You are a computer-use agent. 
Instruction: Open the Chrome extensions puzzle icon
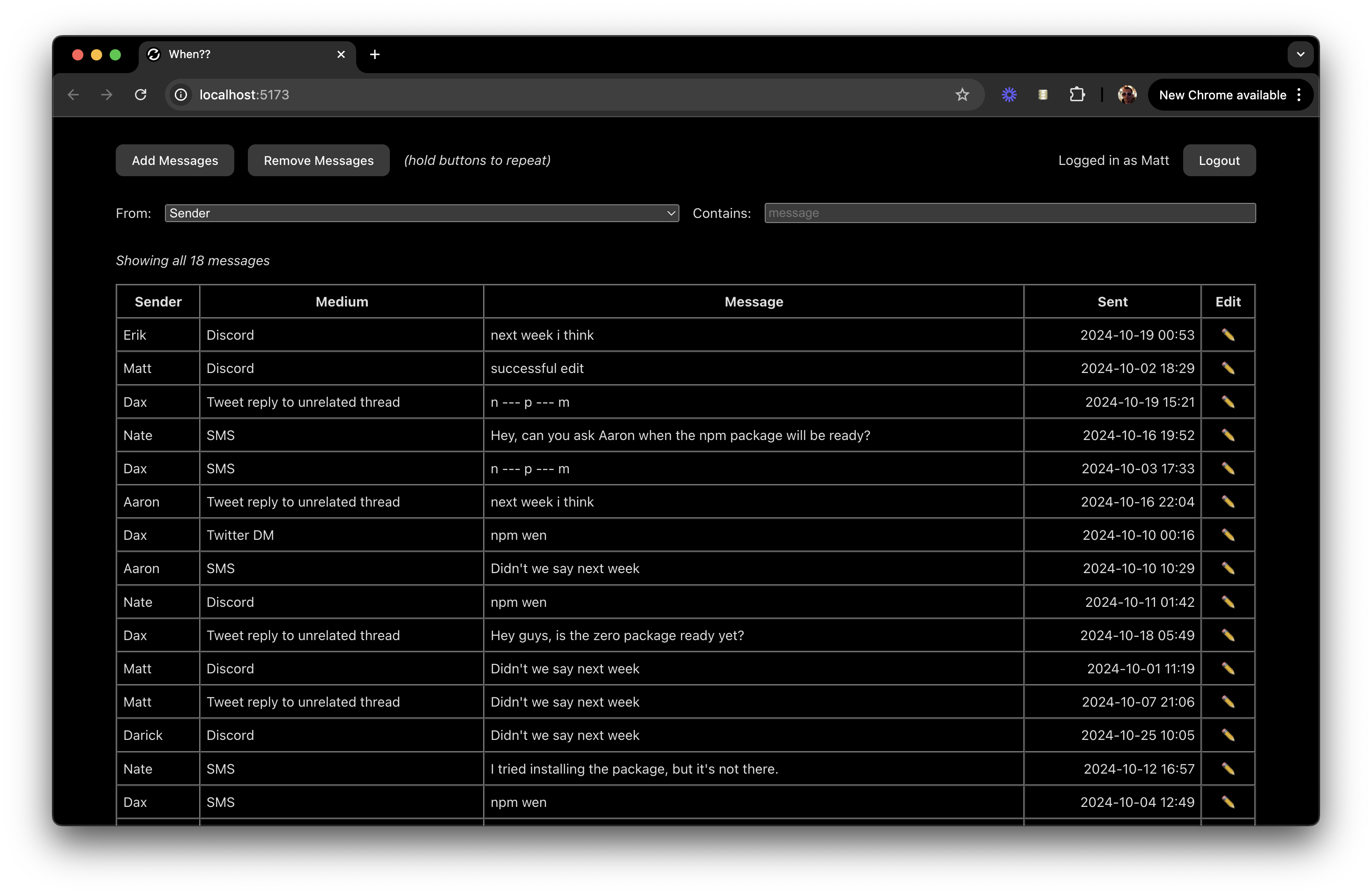pos(1077,95)
